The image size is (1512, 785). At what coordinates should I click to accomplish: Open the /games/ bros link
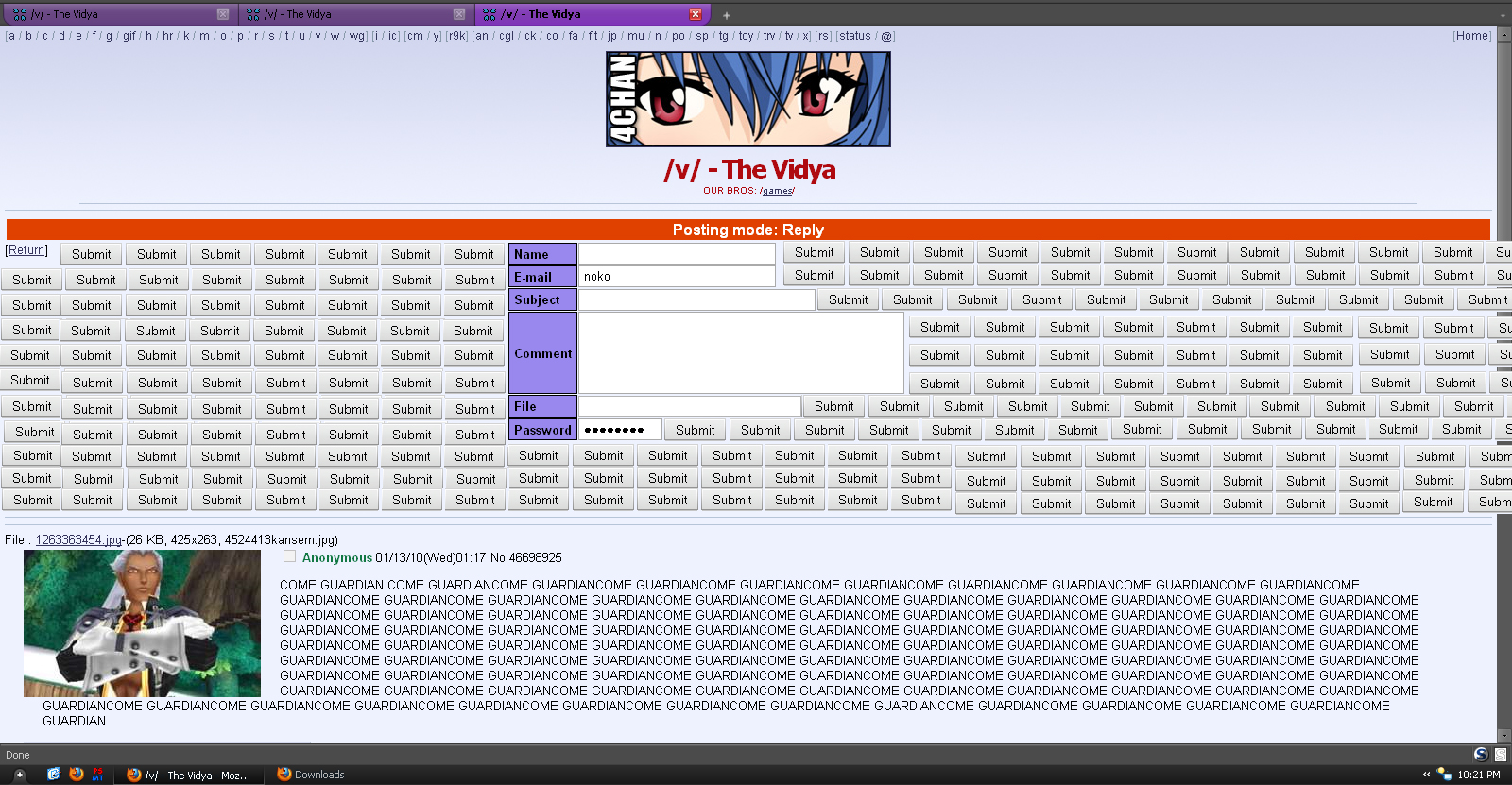(777, 191)
